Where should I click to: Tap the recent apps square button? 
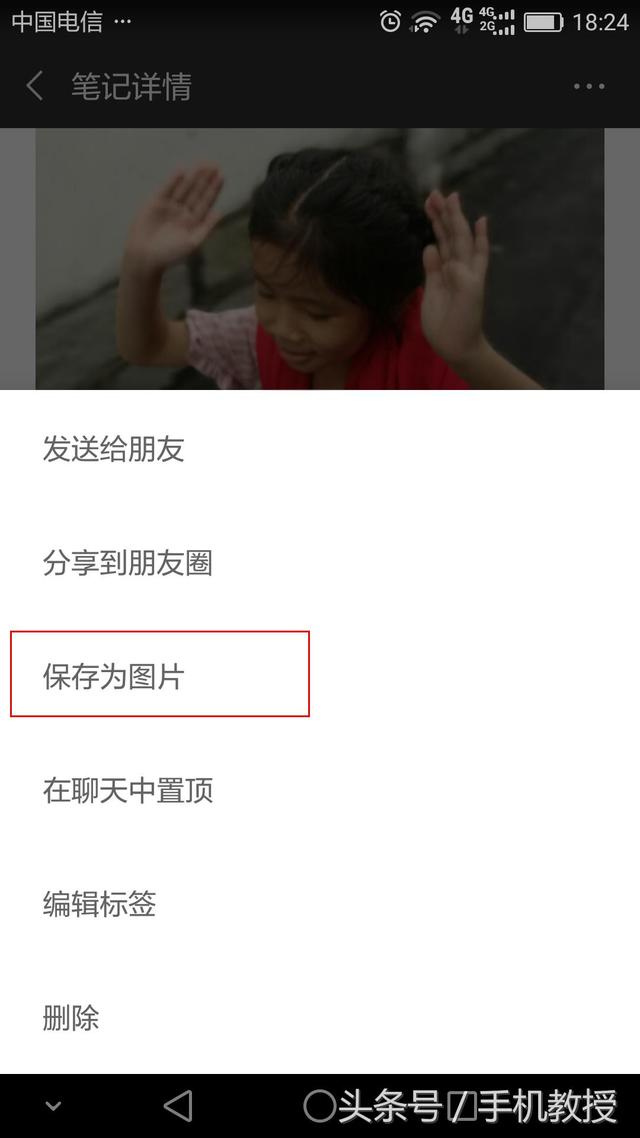pos(461,1107)
